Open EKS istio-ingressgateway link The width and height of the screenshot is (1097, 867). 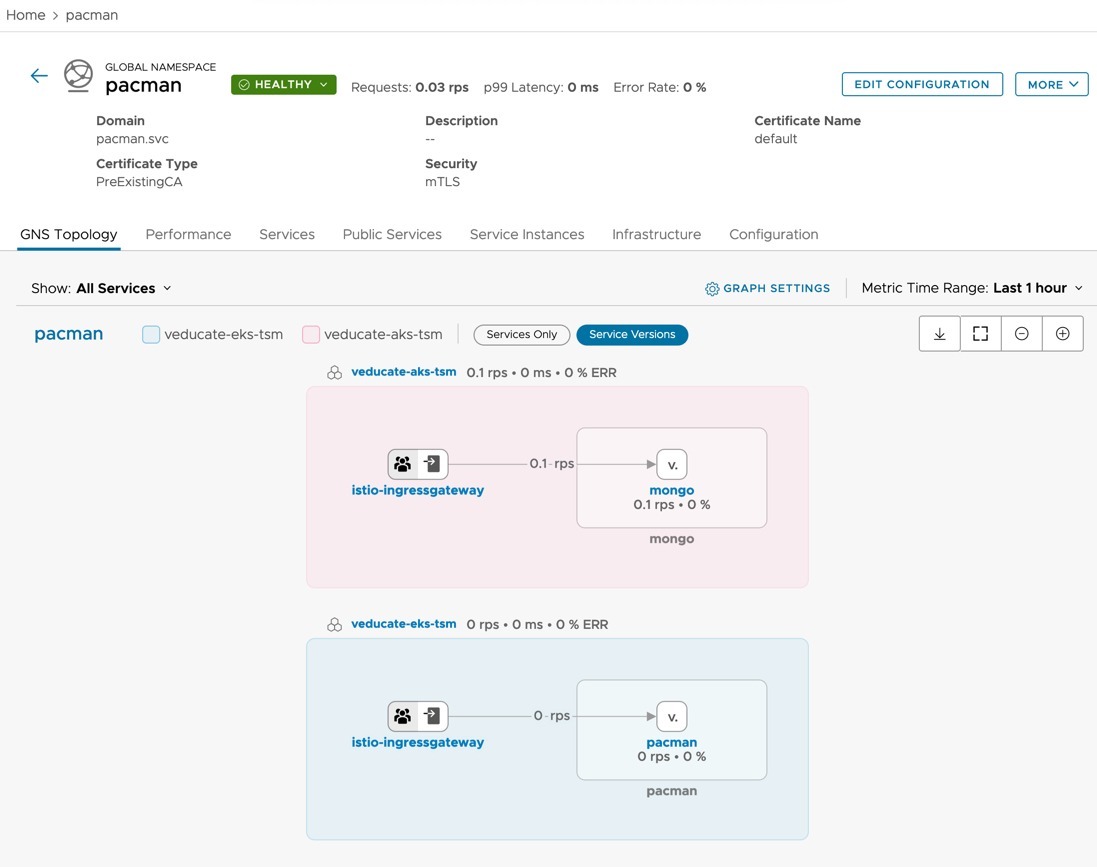pos(418,742)
